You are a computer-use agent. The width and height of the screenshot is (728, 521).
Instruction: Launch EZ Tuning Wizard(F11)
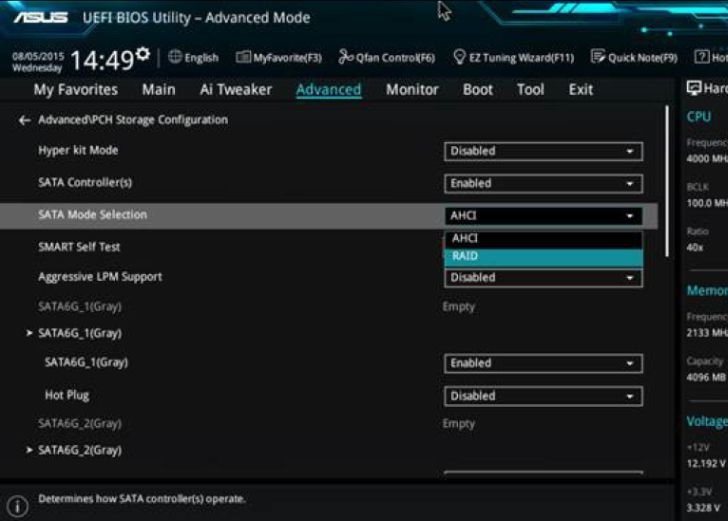point(514,58)
